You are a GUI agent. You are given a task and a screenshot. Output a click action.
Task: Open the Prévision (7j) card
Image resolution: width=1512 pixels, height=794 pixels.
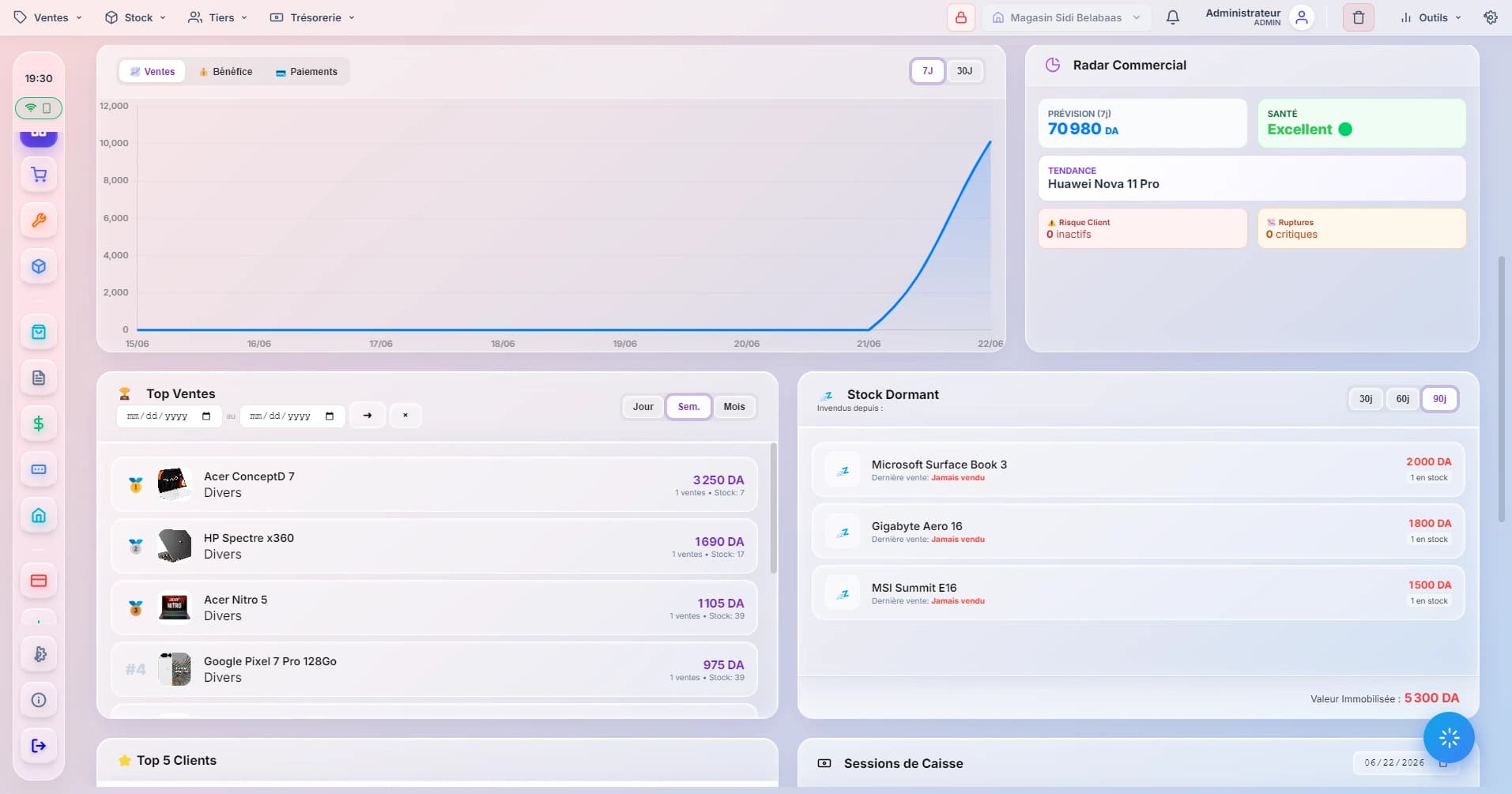coord(1143,122)
